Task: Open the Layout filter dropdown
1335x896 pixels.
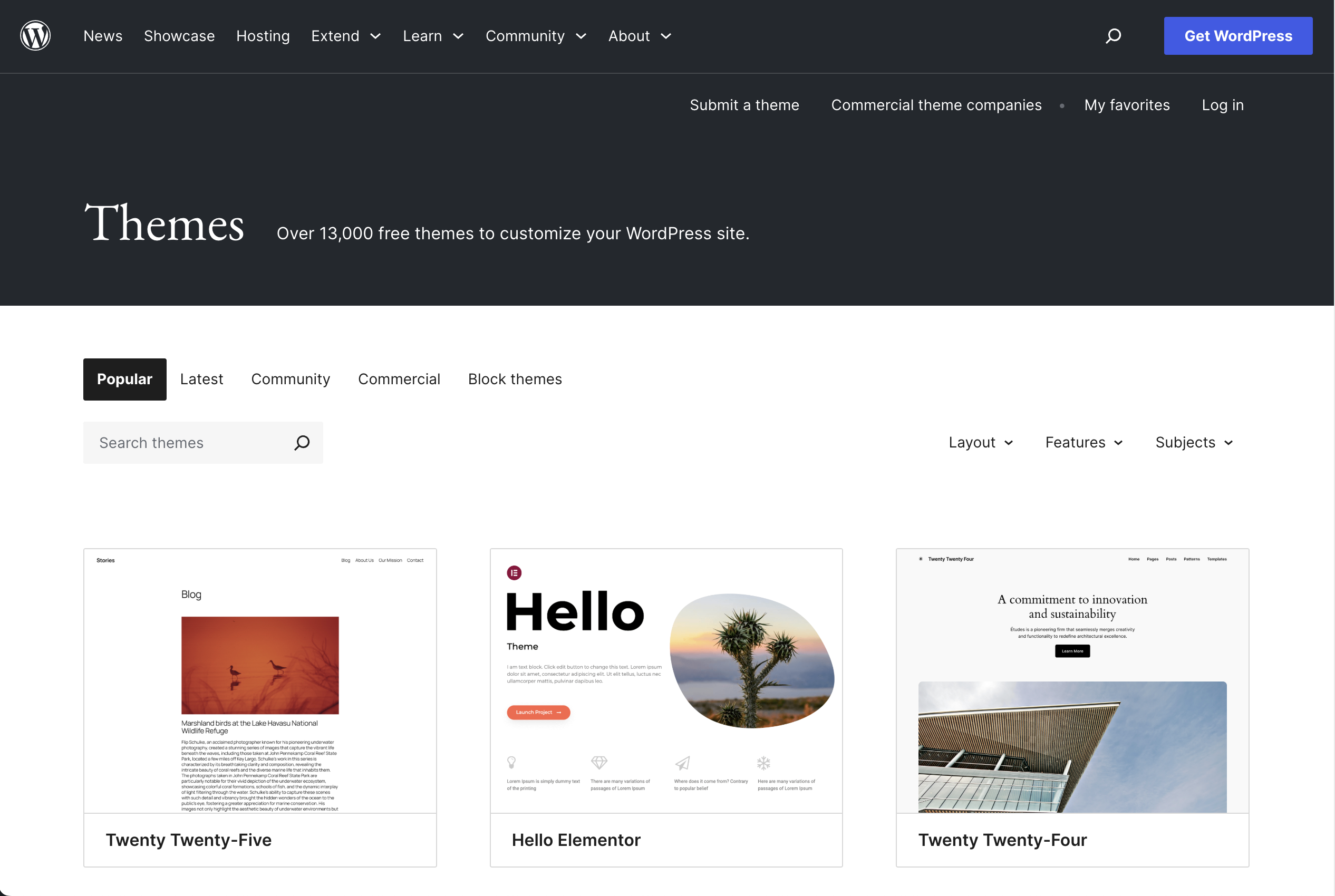Action: [x=980, y=443]
